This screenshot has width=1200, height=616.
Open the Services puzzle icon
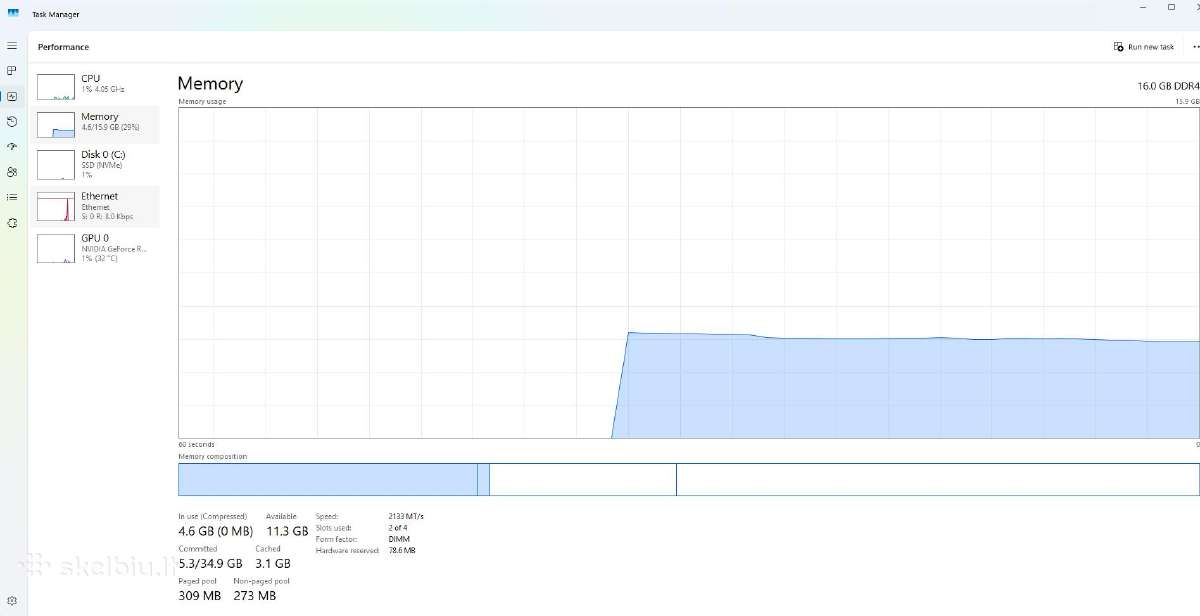click(x=12, y=223)
